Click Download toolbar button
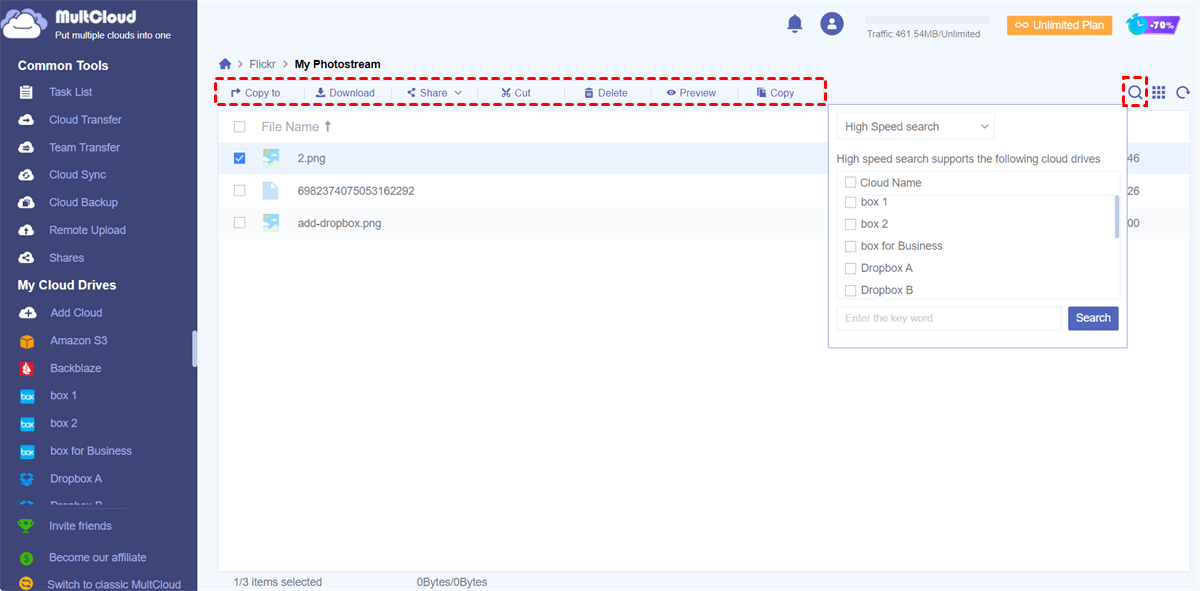The height and width of the screenshot is (591, 1200). pos(345,93)
